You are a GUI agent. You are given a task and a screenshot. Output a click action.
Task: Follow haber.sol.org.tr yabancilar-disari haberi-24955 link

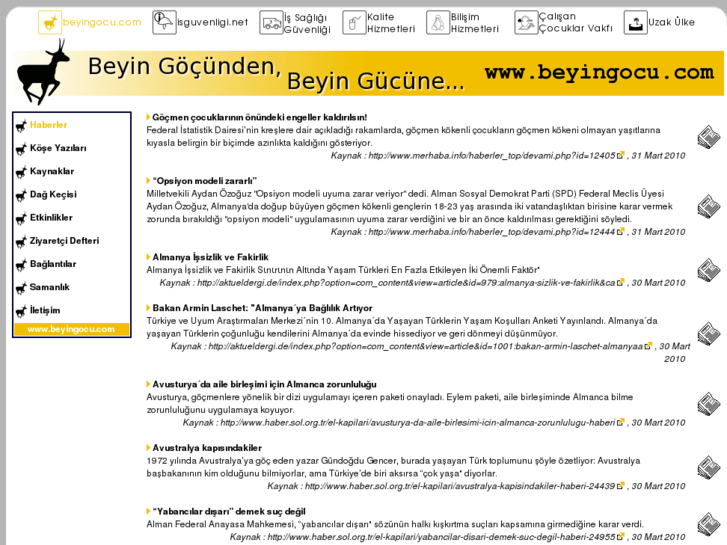coord(441,537)
